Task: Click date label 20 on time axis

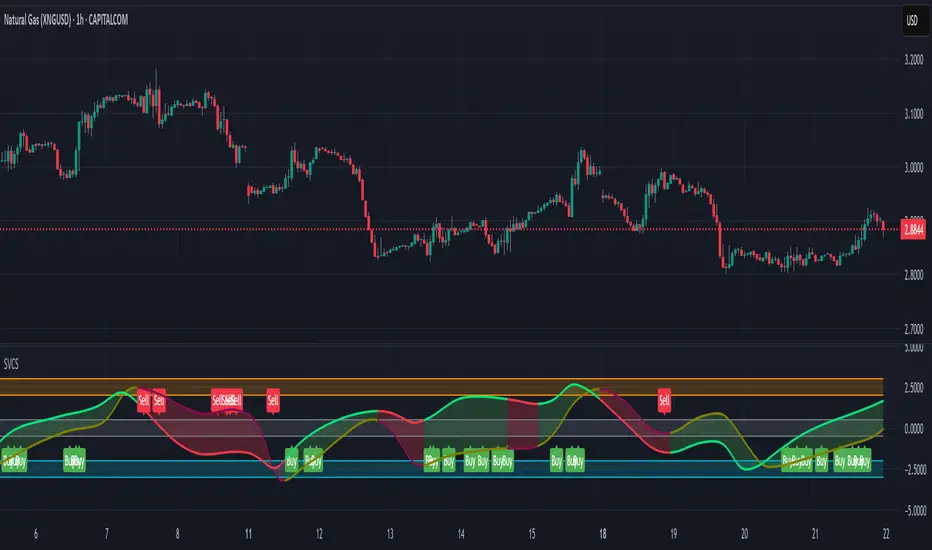Action: pos(744,534)
